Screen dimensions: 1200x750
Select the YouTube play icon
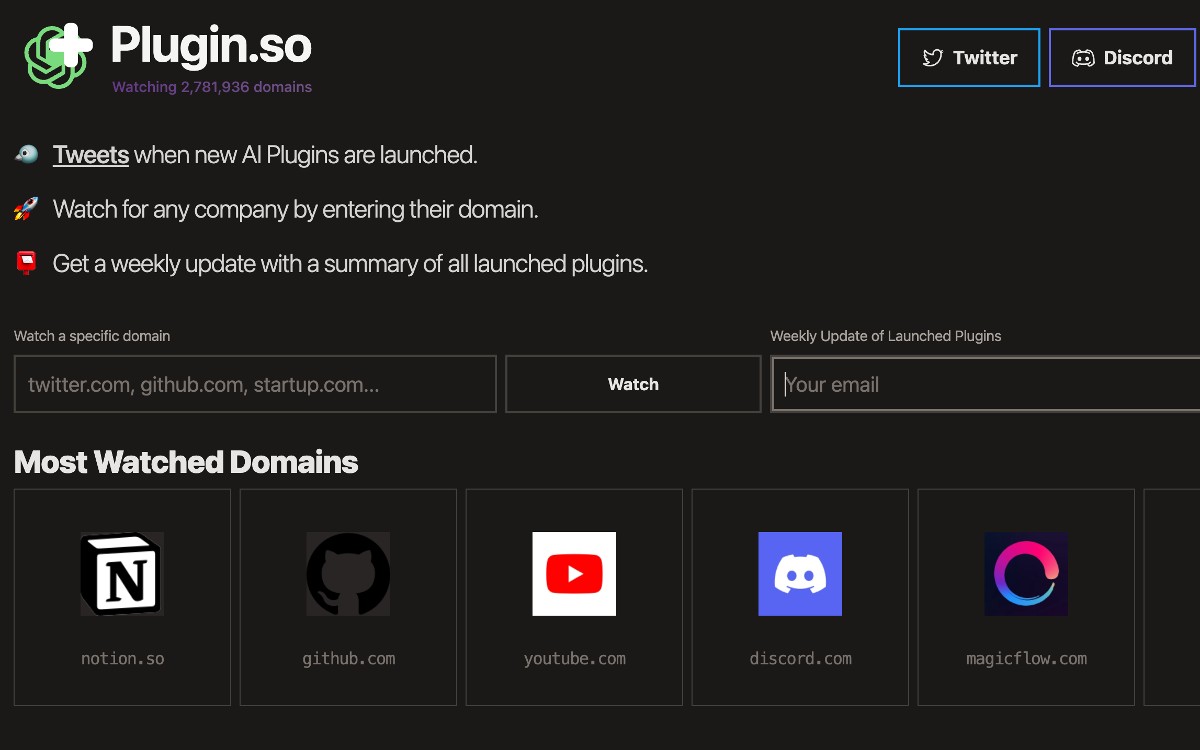573,574
